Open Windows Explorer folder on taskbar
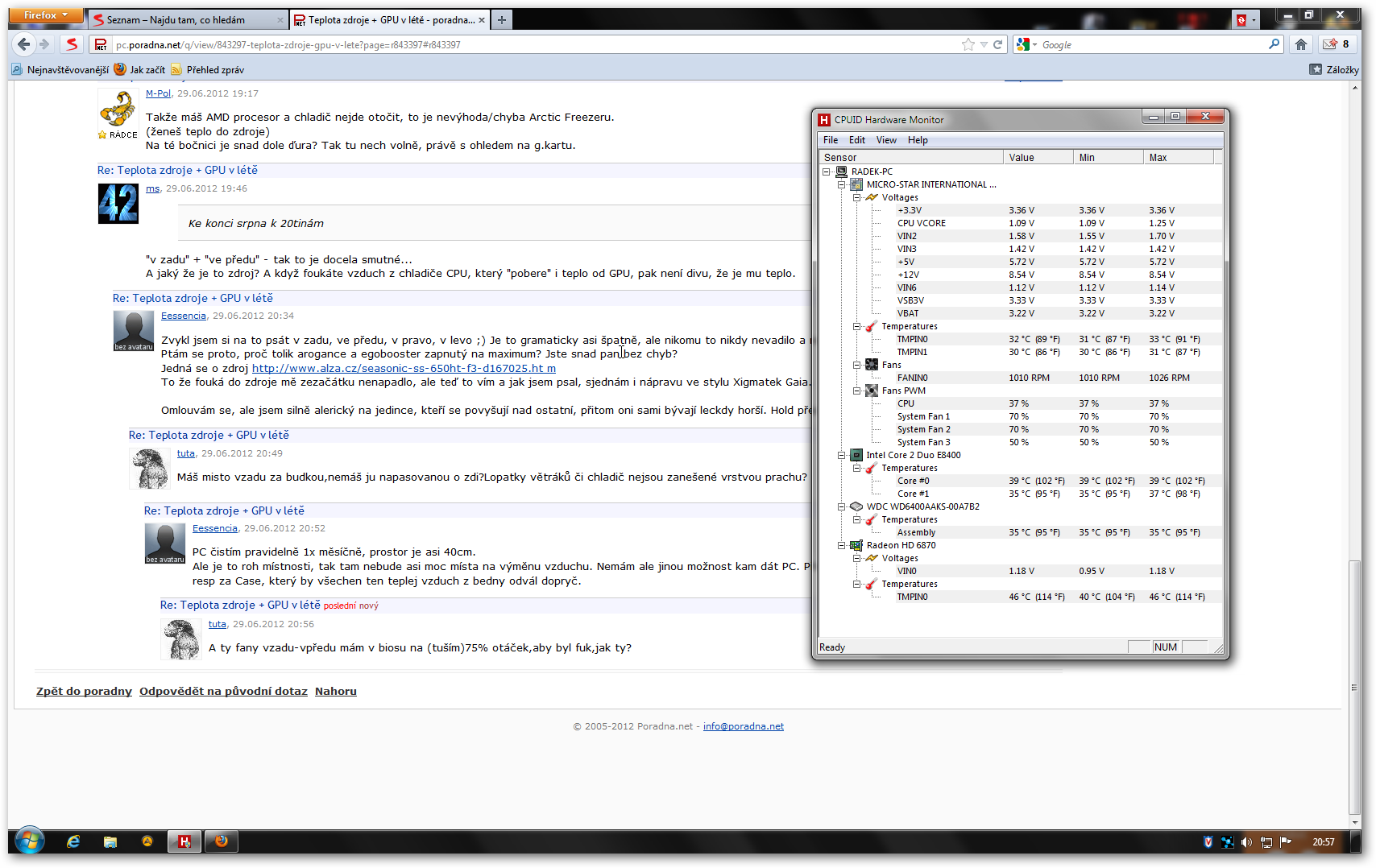 pos(110,841)
